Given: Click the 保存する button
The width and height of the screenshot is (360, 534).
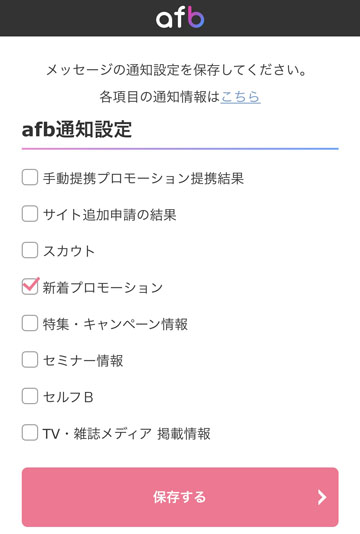Looking at the screenshot, I should (180, 497).
